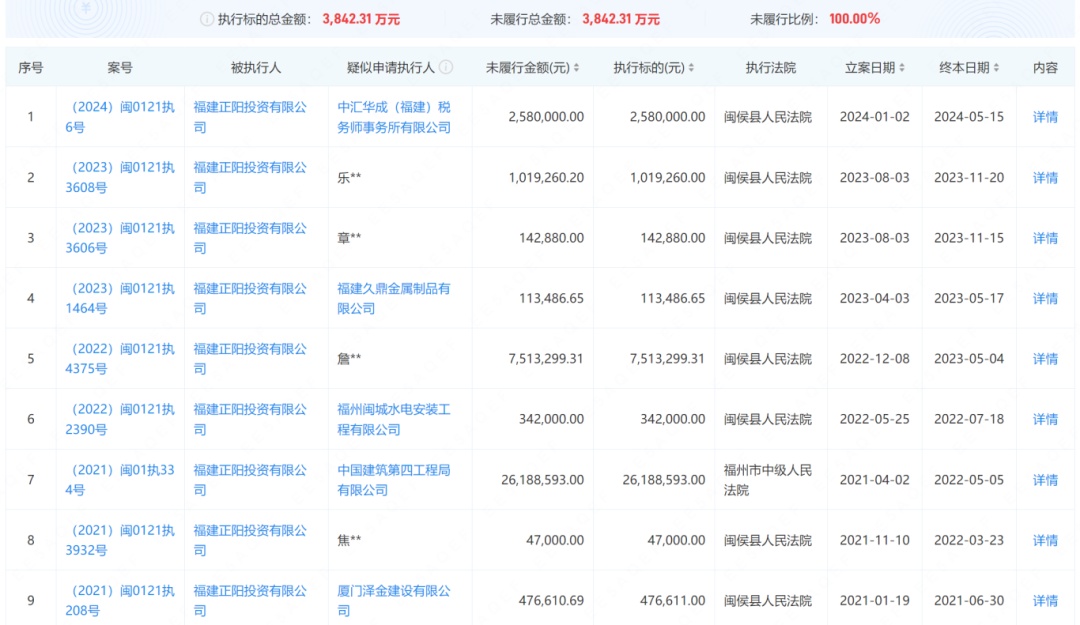Click the sort arrows on 执行标的(元) column
The image size is (1080, 625).
click(692, 68)
